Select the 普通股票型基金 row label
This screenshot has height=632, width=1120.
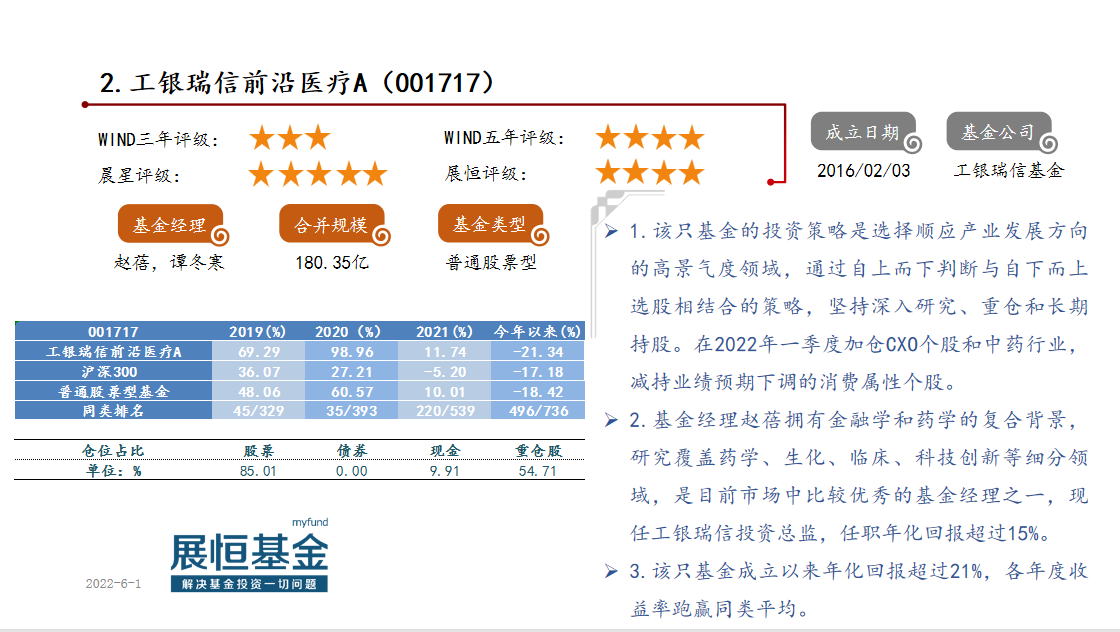114,391
